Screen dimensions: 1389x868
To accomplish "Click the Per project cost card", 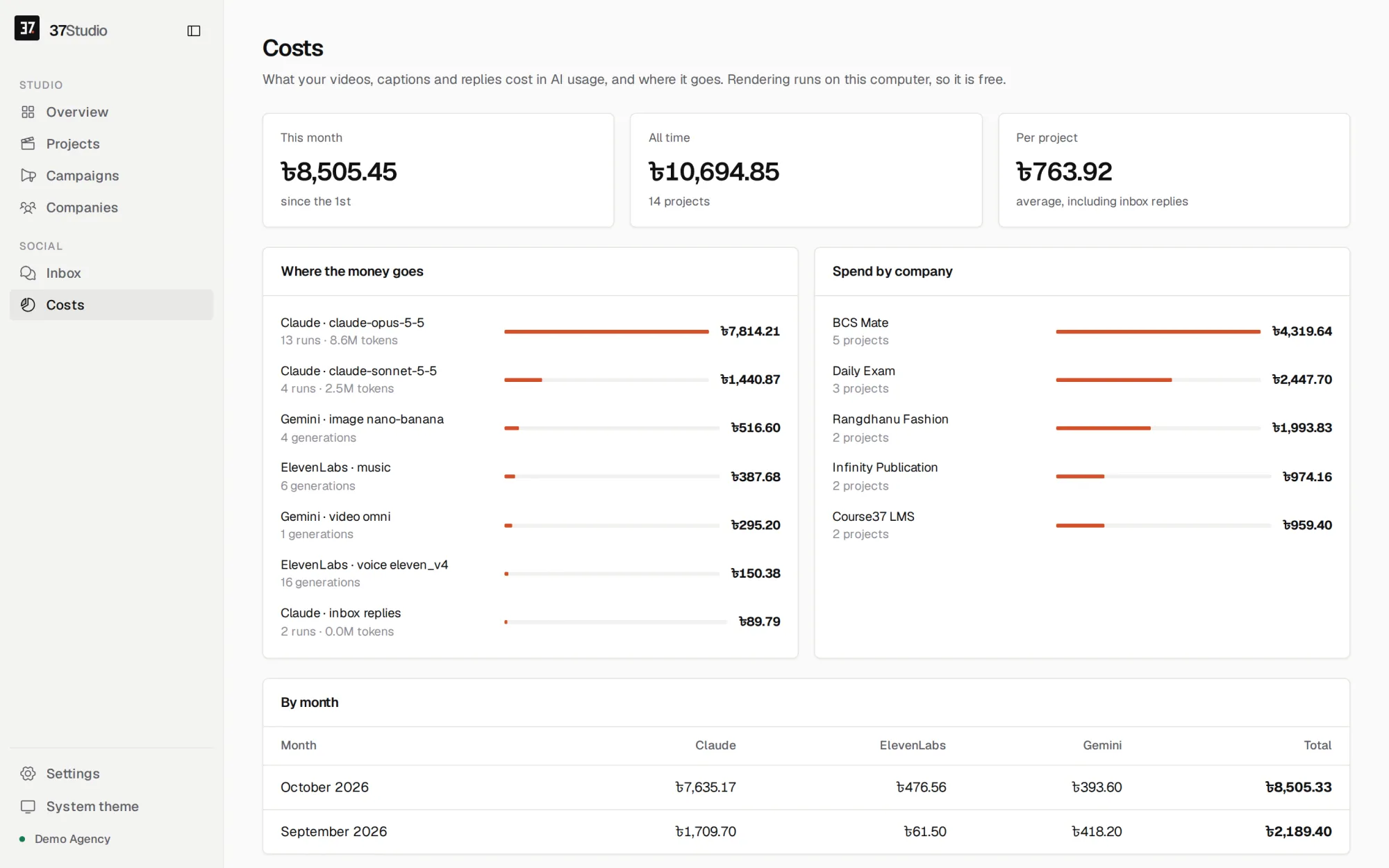I will 1174,170.
